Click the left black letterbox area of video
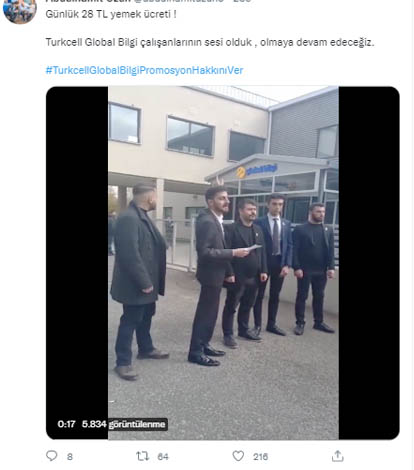The width and height of the screenshot is (414, 470). tap(77, 253)
